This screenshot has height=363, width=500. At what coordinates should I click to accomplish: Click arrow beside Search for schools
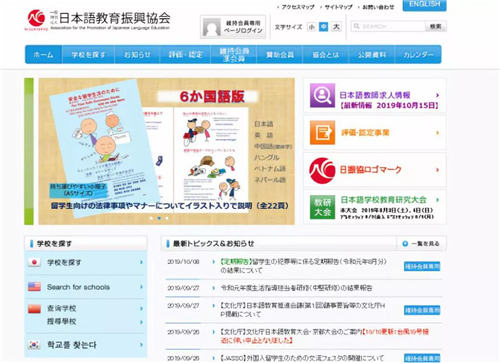click(x=141, y=287)
